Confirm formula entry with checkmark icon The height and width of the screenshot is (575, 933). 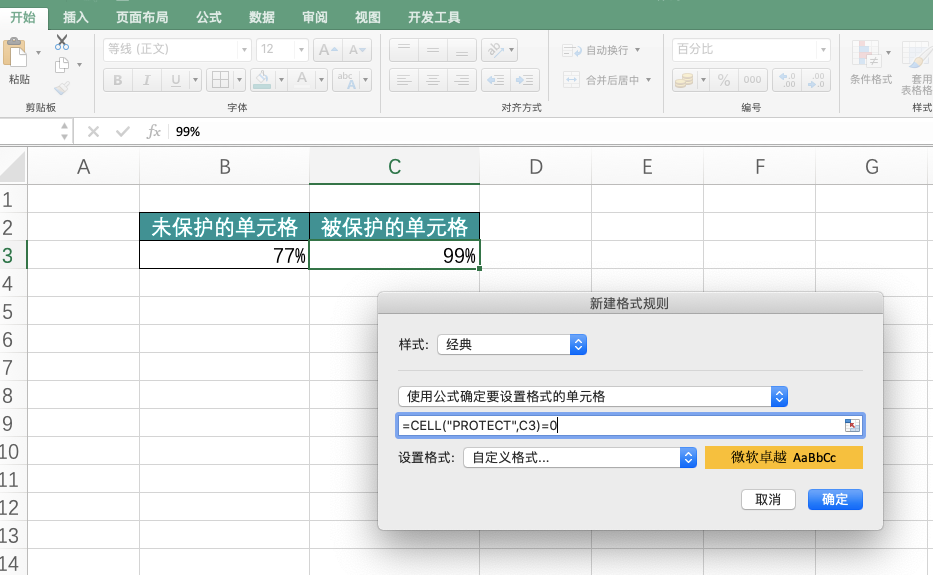pyautogui.click(x=123, y=131)
